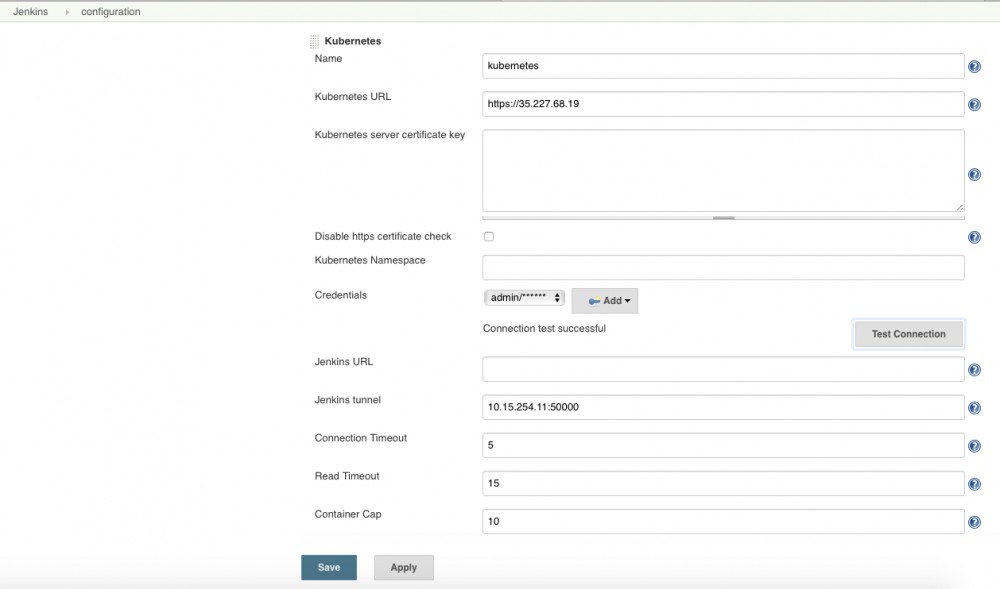This screenshot has height=589, width=1000.
Task: Open help for Connection Timeout
Action: click(974, 445)
